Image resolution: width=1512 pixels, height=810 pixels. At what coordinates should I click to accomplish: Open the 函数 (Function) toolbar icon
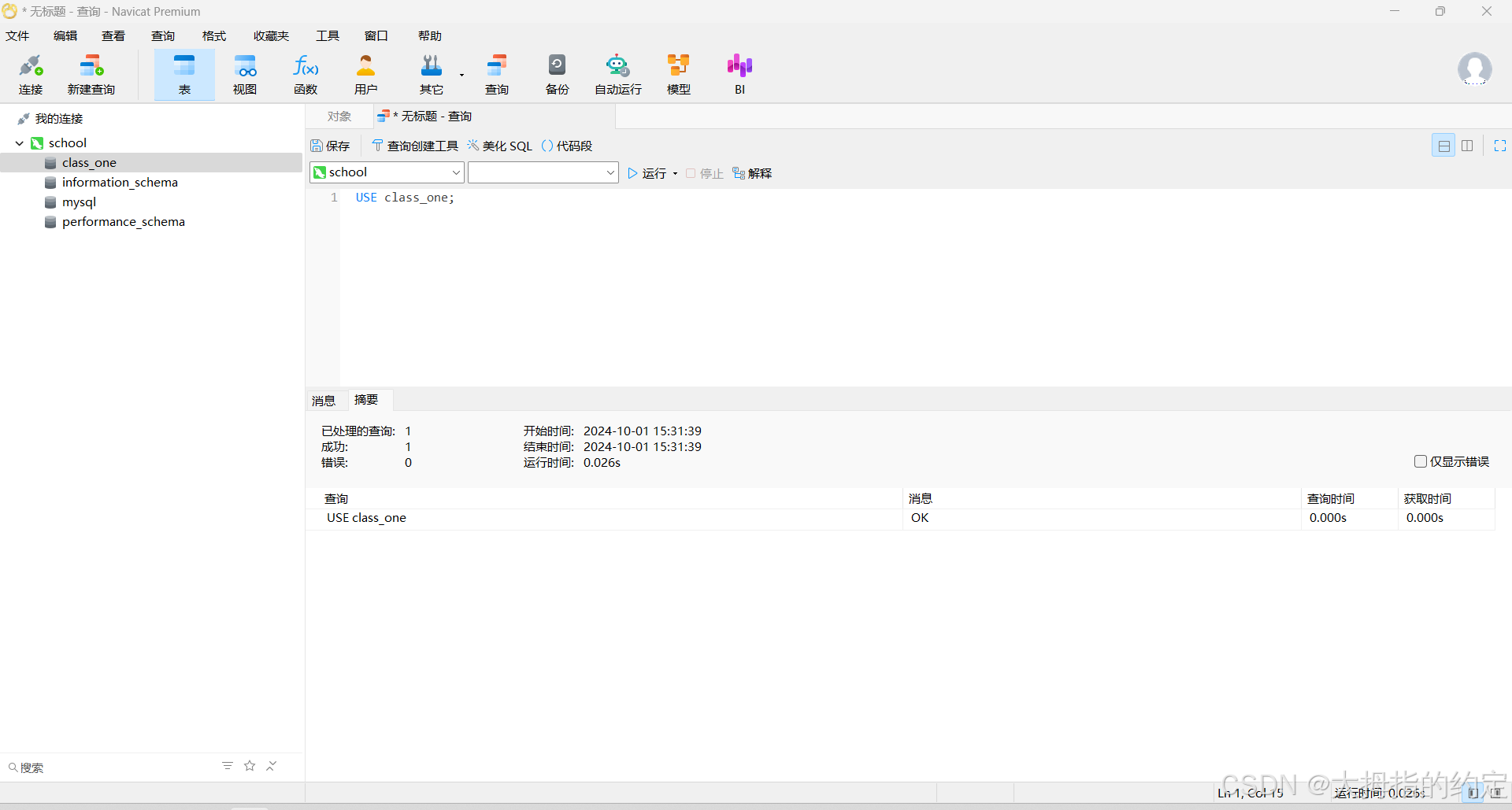click(306, 75)
